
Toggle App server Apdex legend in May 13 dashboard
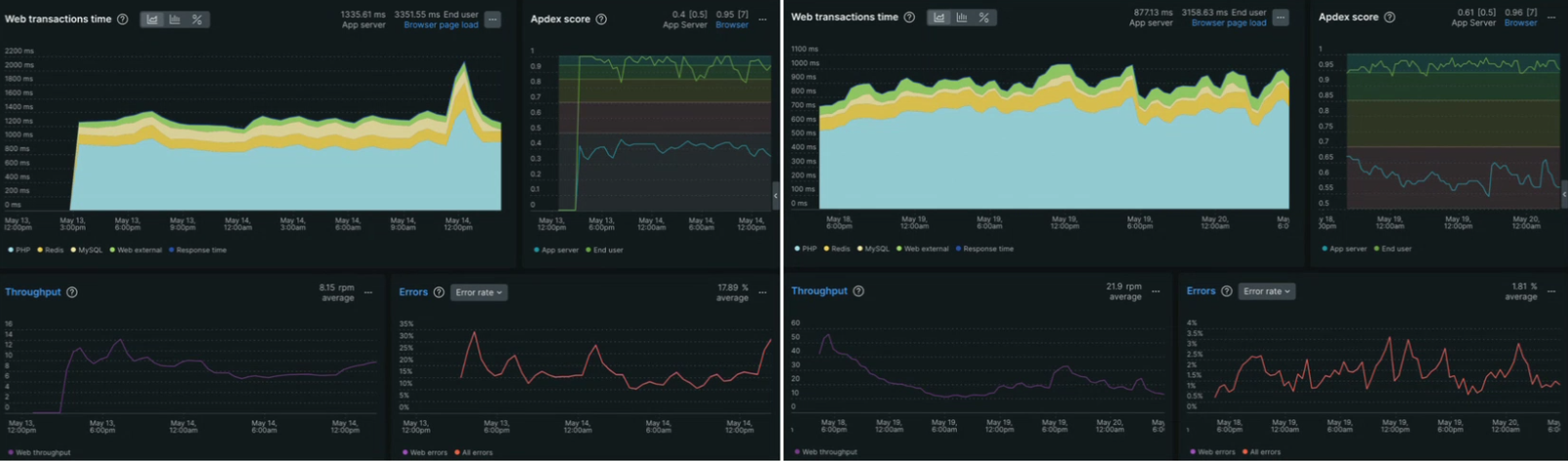[556, 250]
